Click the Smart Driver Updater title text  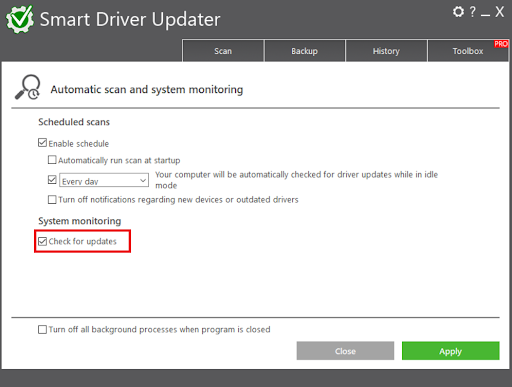130,19
